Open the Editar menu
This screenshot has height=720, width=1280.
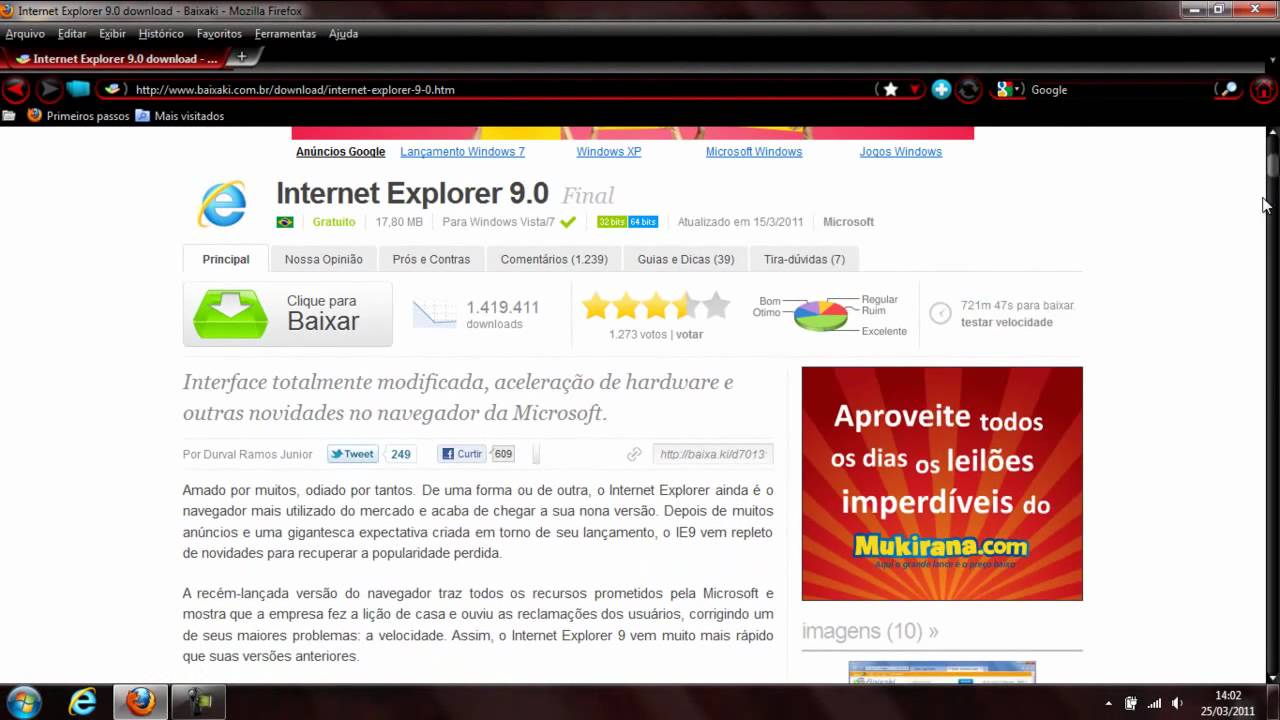click(72, 33)
